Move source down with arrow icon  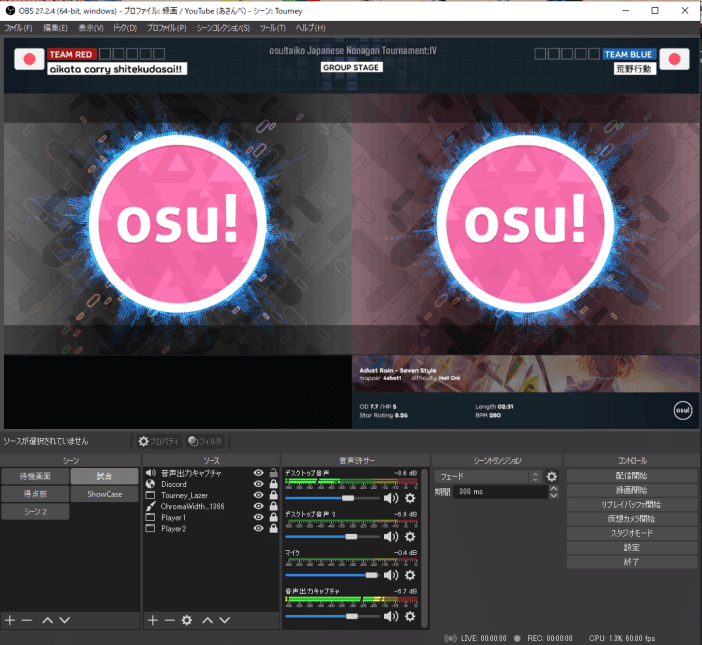point(225,620)
